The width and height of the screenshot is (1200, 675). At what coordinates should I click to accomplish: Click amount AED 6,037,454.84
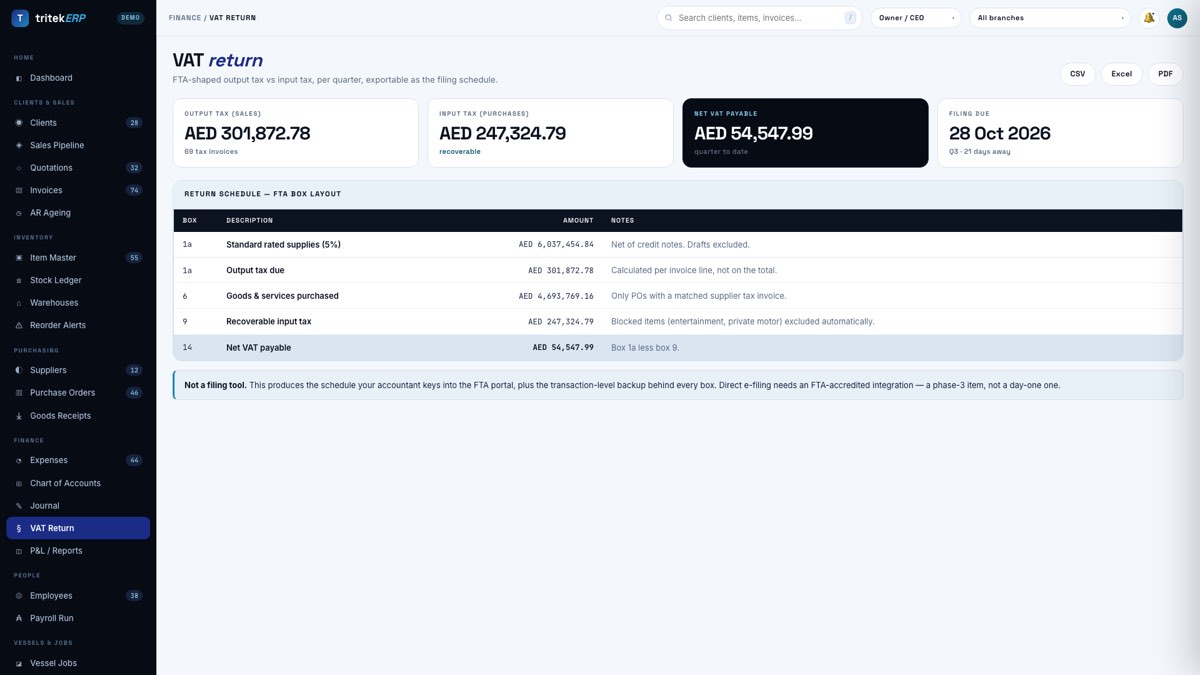[x=556, y=245]
